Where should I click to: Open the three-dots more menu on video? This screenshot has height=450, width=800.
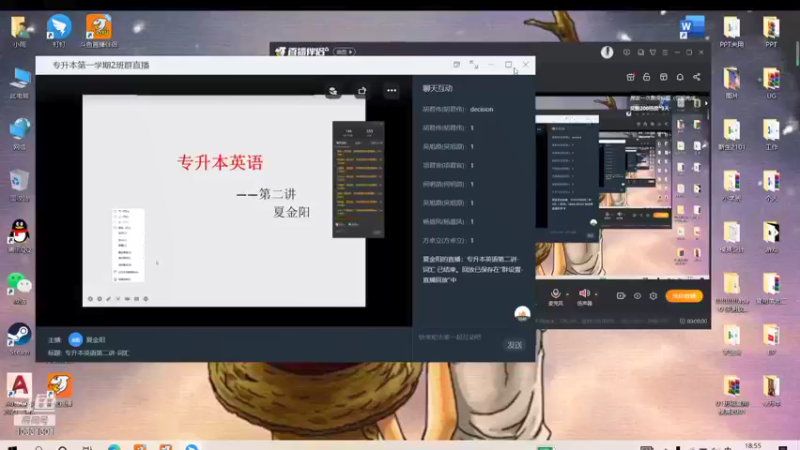click(x=391, y=90)
